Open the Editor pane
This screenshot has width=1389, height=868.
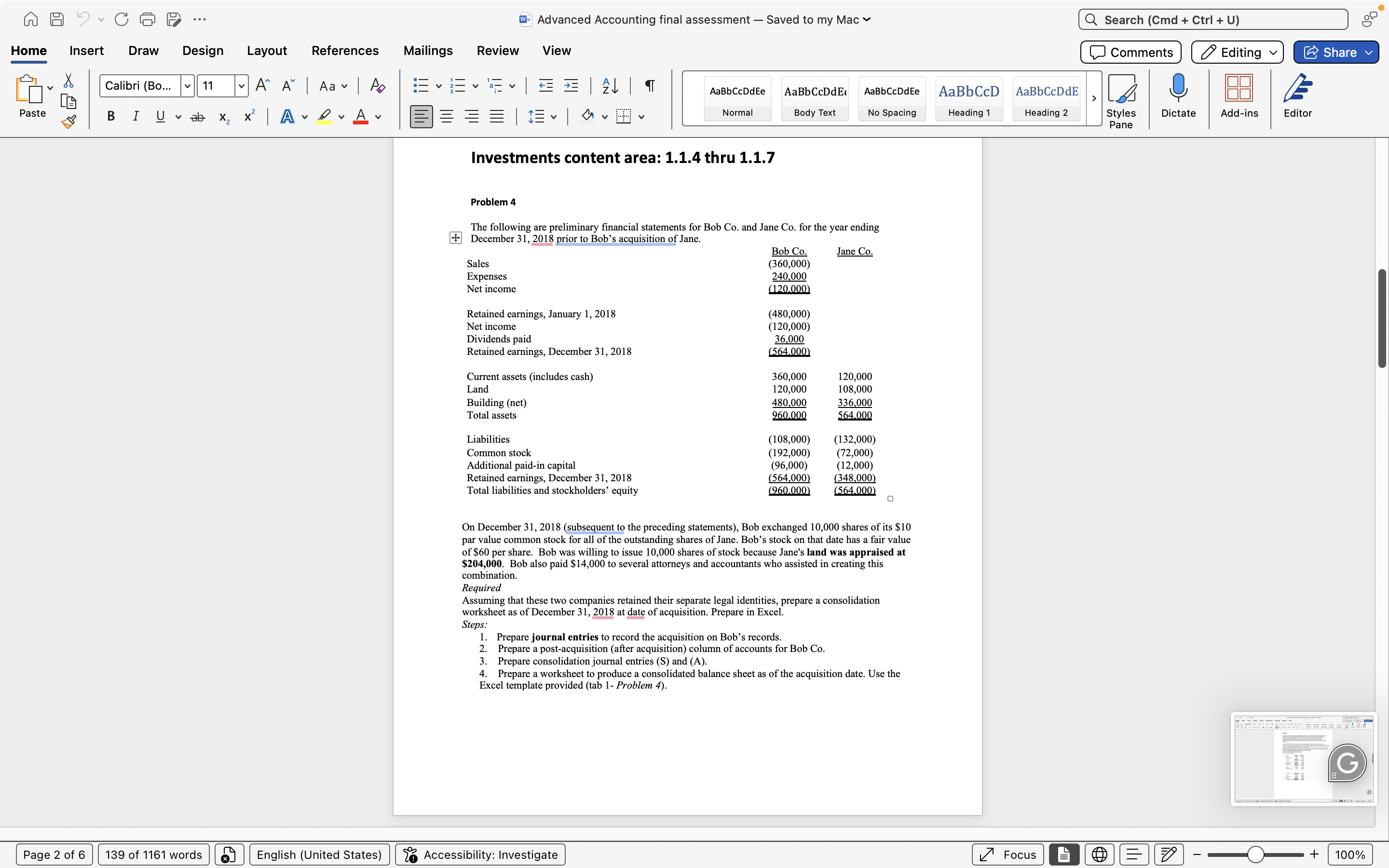[x=1298, y=97]
